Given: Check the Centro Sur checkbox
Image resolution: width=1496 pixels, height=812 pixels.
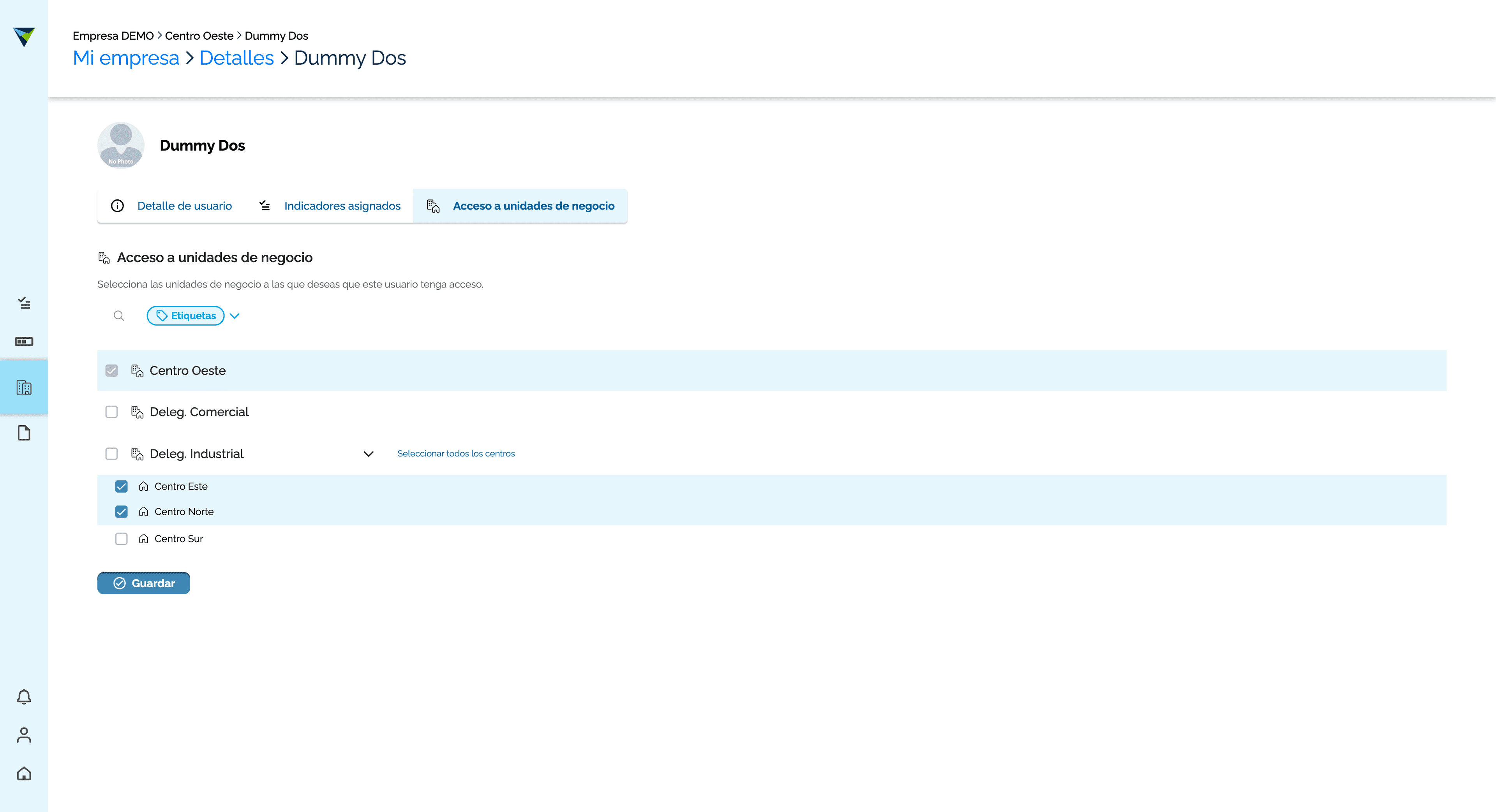Looking at the screenshot, I should (x=122, y=539).
